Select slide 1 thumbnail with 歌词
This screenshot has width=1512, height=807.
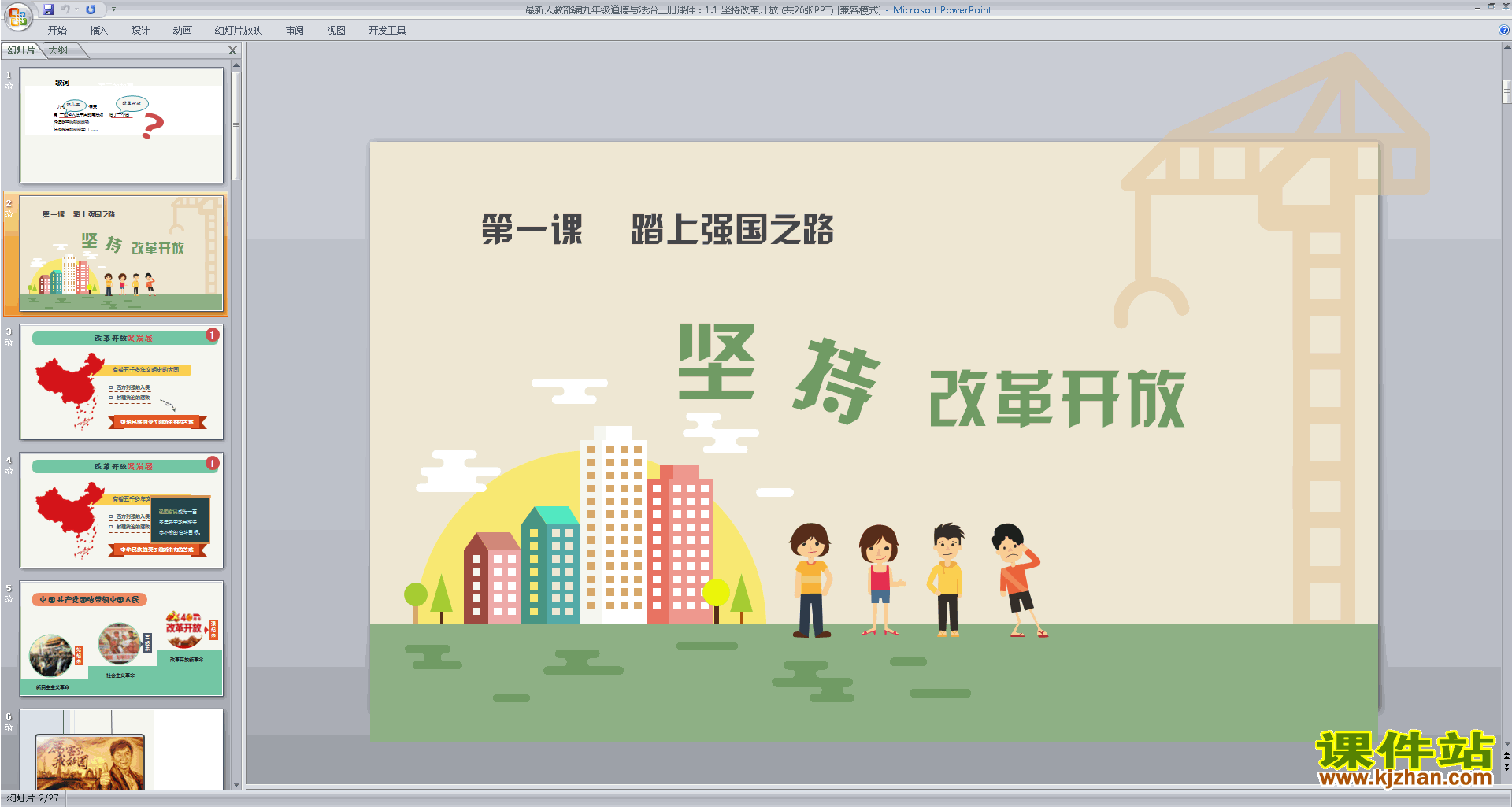tap(121, 125)
